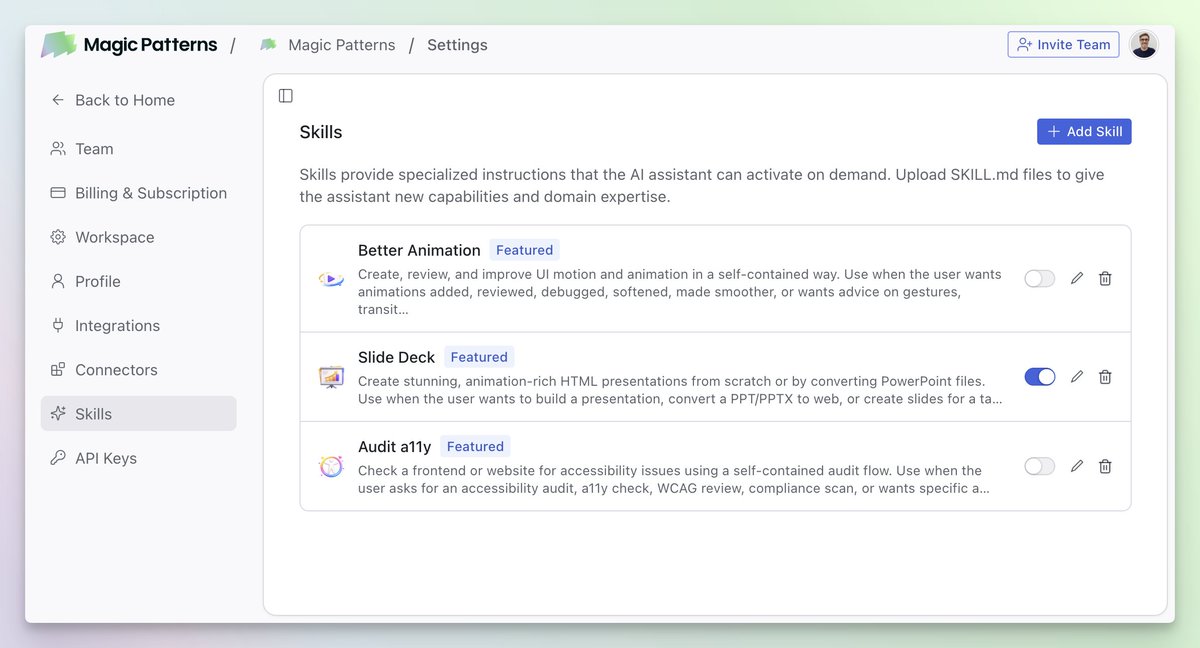Delete the Slide Deck skill via trash icon
1200x648 pixels.
1105,377
